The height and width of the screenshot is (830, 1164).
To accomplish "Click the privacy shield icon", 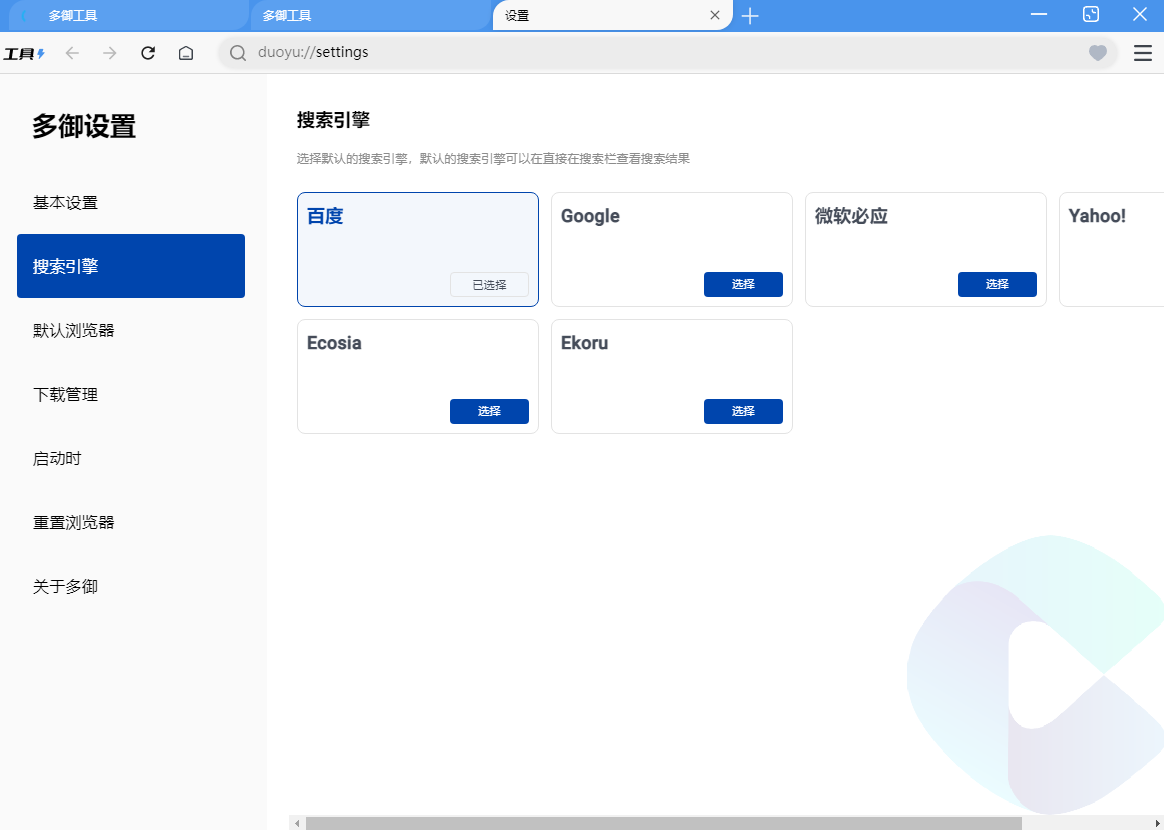I will click(x=1097, y=53).
